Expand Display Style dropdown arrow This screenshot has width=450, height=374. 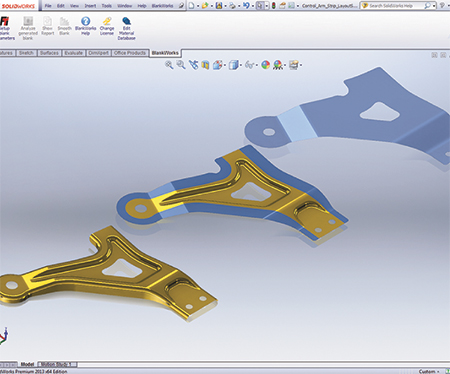(240, 65)
